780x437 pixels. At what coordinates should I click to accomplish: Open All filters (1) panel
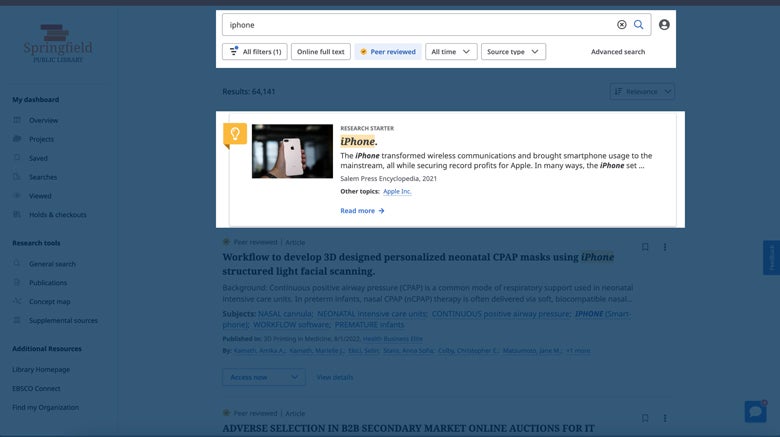255,52
